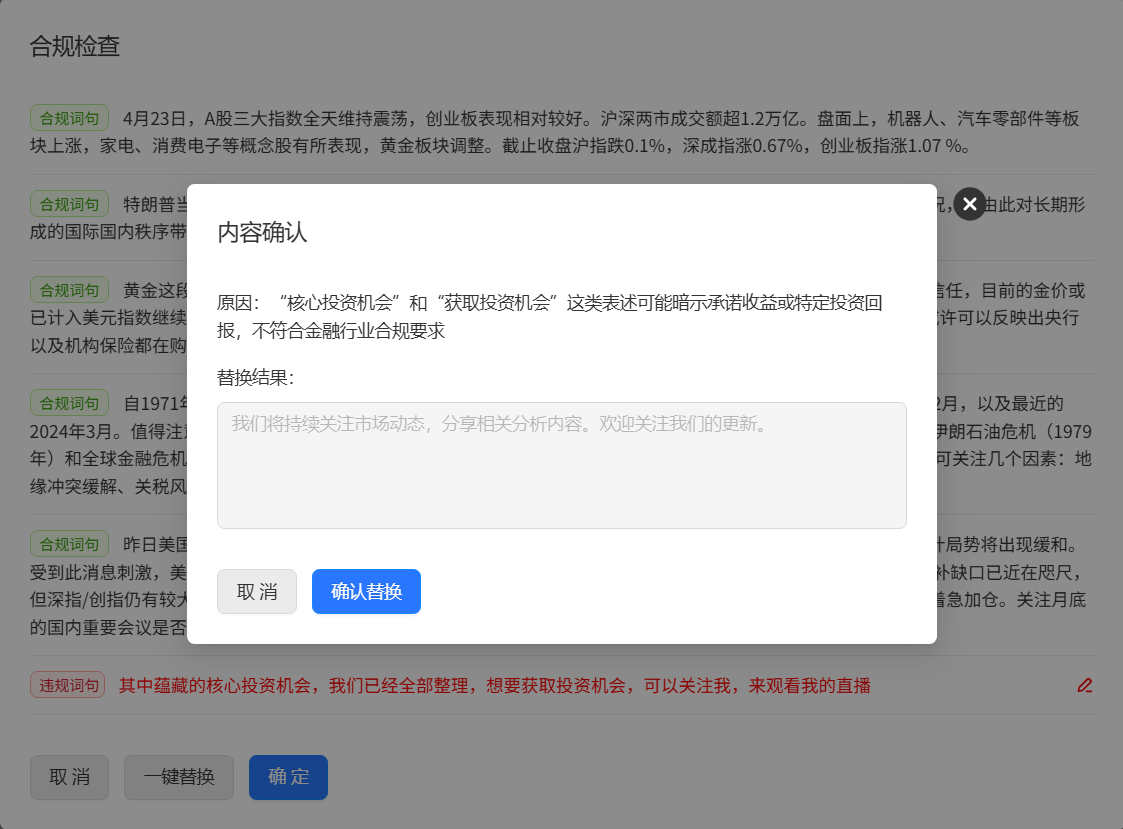Select the 合规词句 tag beside 黄金 paragraph
The width and height of the screenshot is (1123, 829).
(69, 290)
